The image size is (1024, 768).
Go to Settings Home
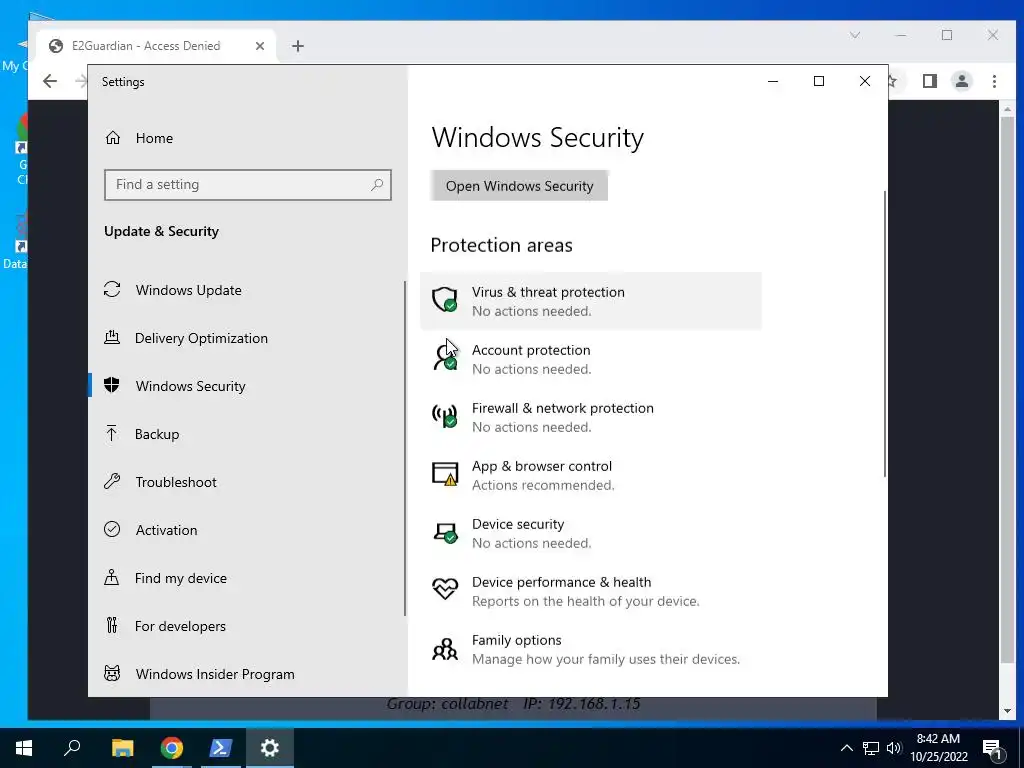[x=154, y=138]
